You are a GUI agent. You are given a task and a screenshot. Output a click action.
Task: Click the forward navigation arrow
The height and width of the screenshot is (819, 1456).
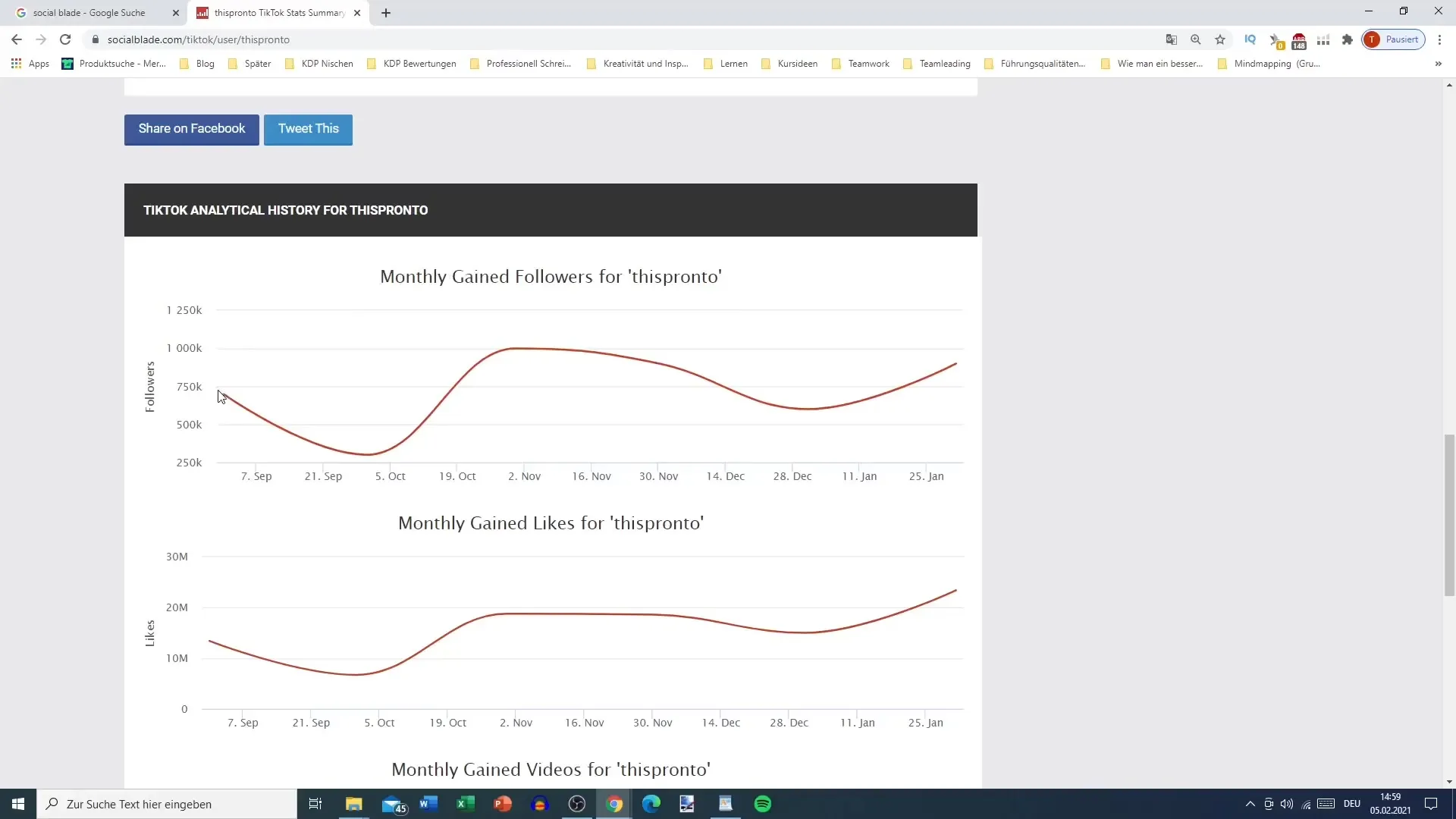click(x=41, y=39)
